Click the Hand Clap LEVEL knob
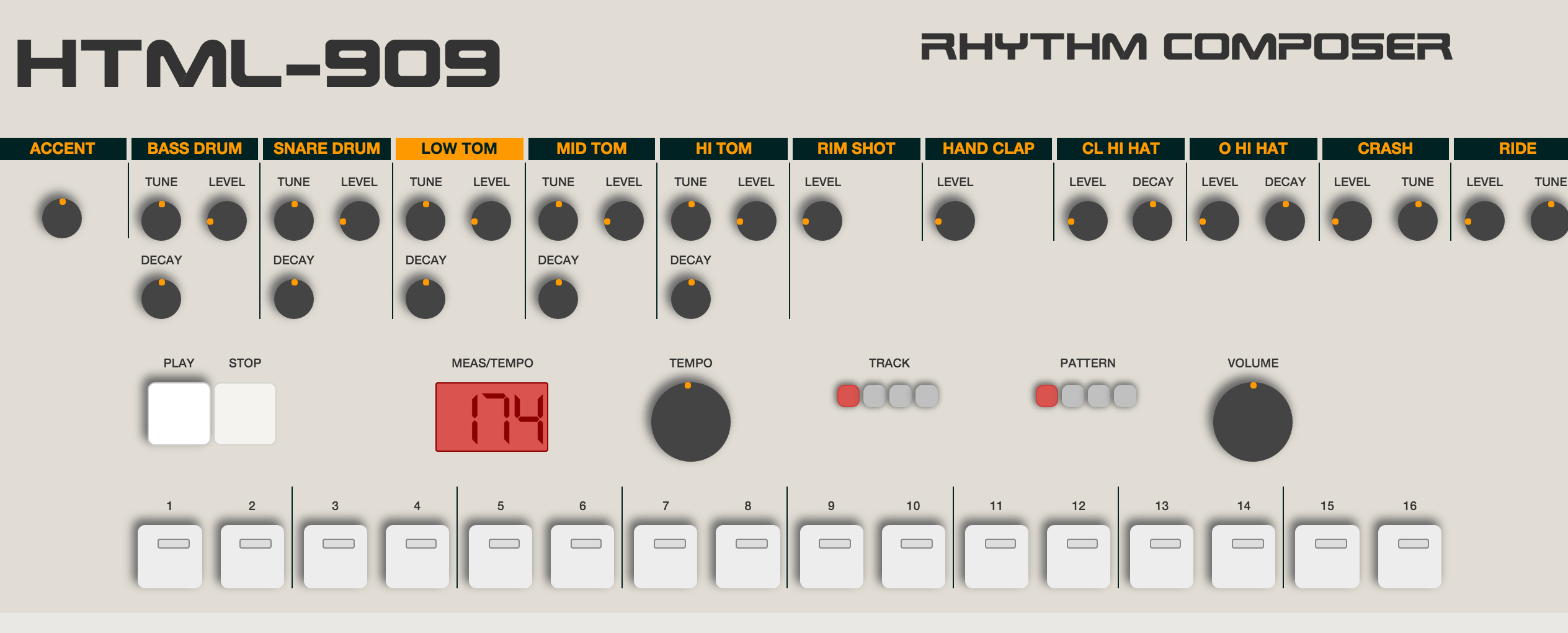Image resolution: width=1568 pixels, height=633 pixels. 955,220
